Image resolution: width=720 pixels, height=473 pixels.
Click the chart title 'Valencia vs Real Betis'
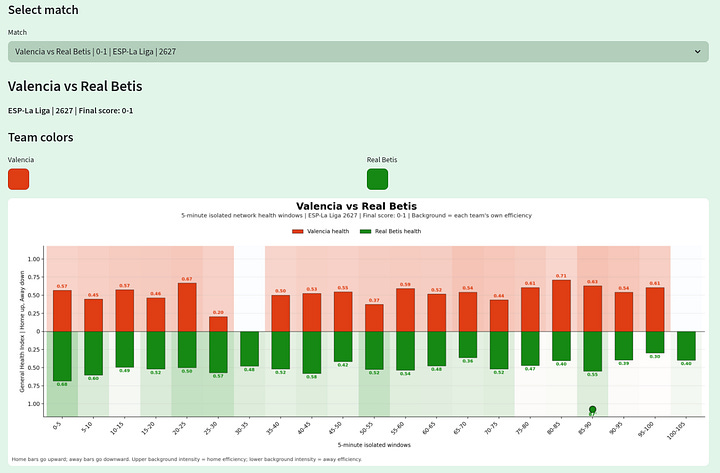(x=356, y=206)
